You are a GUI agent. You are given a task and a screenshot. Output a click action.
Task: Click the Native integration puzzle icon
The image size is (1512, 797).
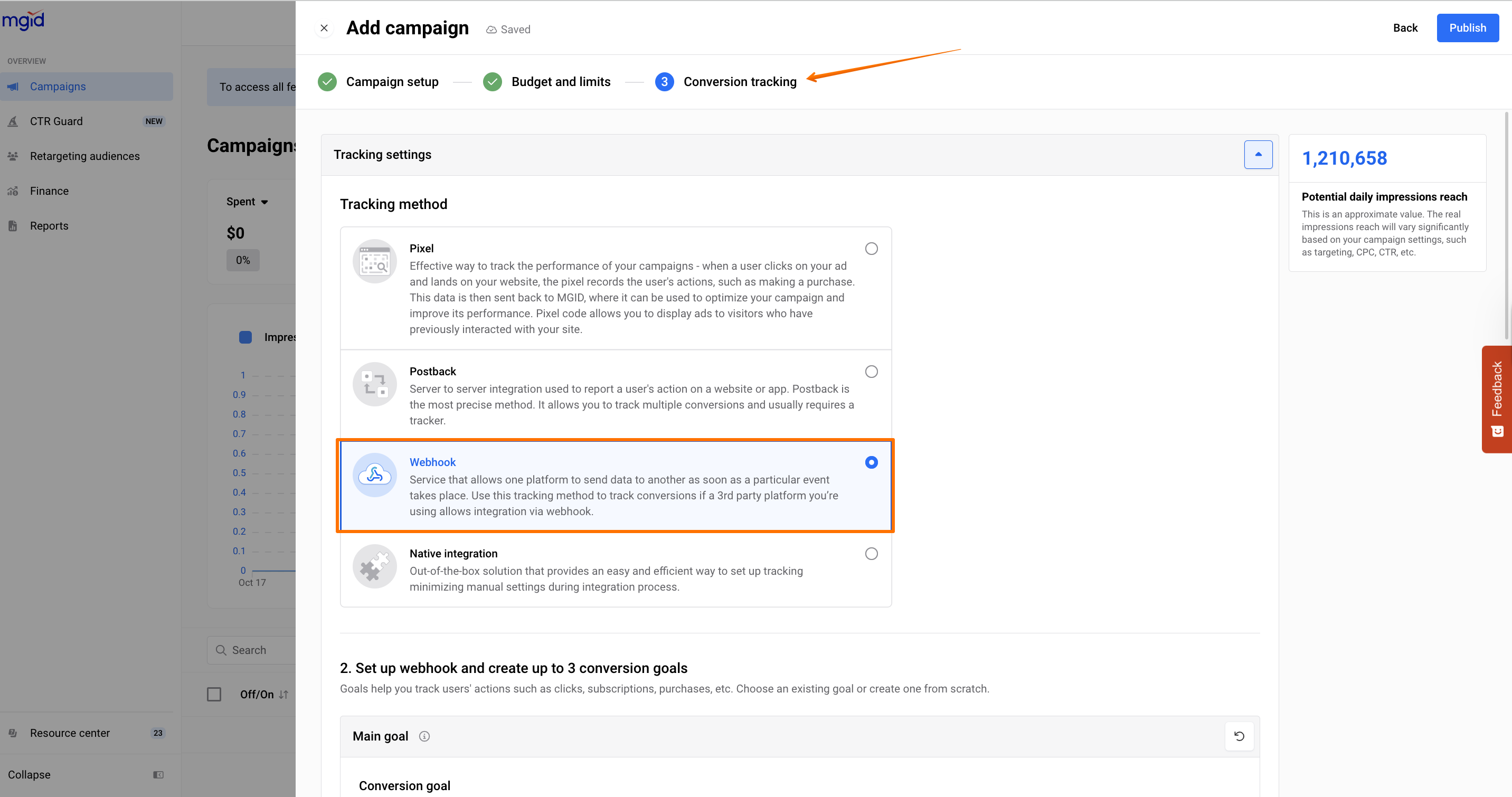(x=374, y=566)
